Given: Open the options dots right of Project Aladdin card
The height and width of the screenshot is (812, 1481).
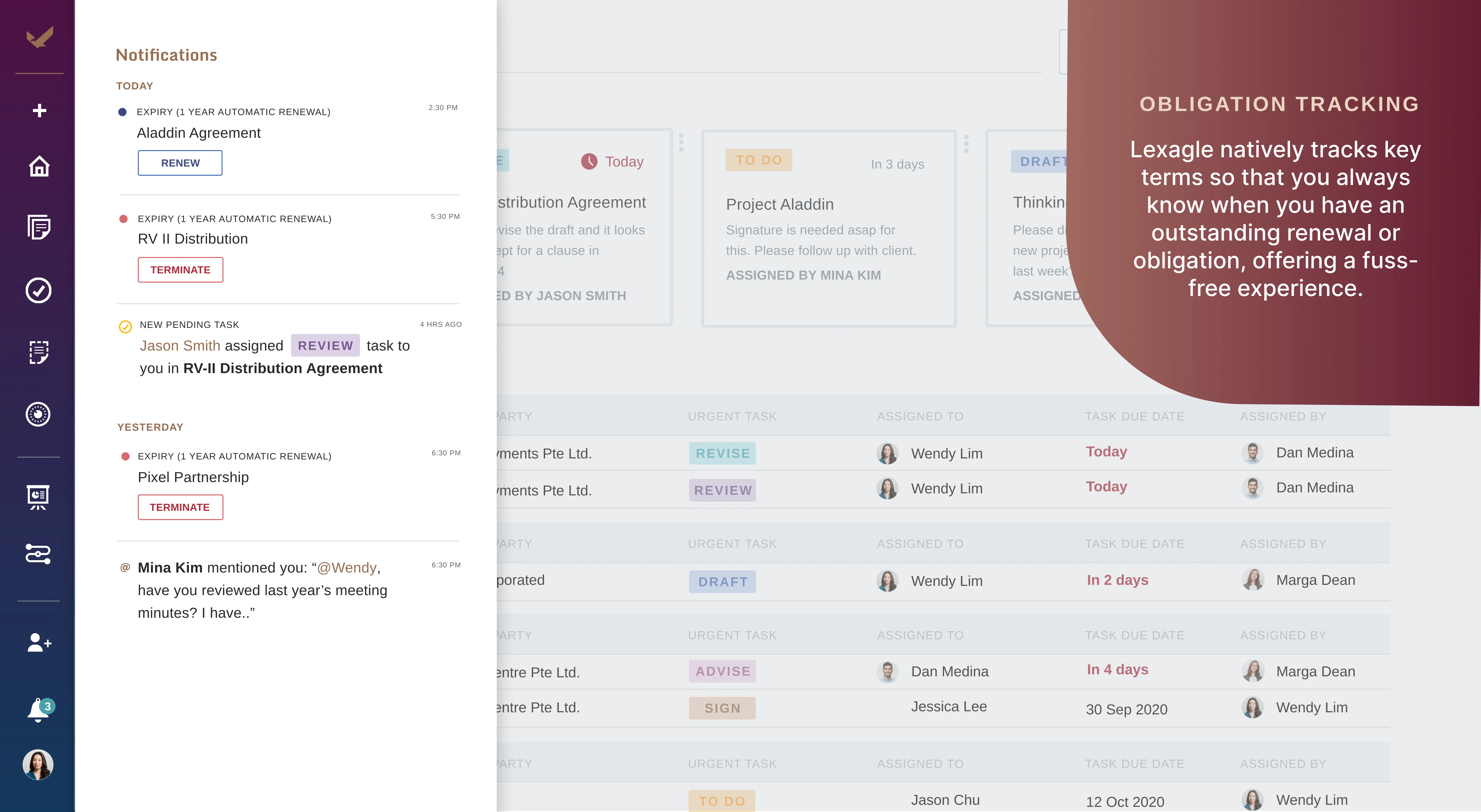Looking at the screenshot, I should click(x=967, y=144).
